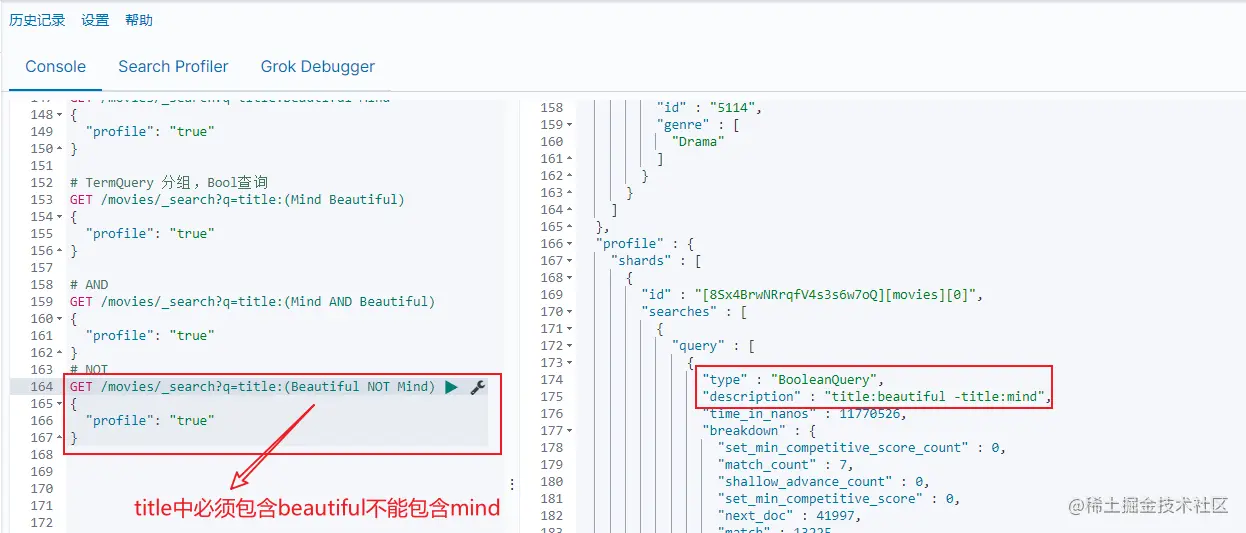Toggle fold marker at output line 163
The height and width of the screenshot is (533, 1246).
(569, 193)
